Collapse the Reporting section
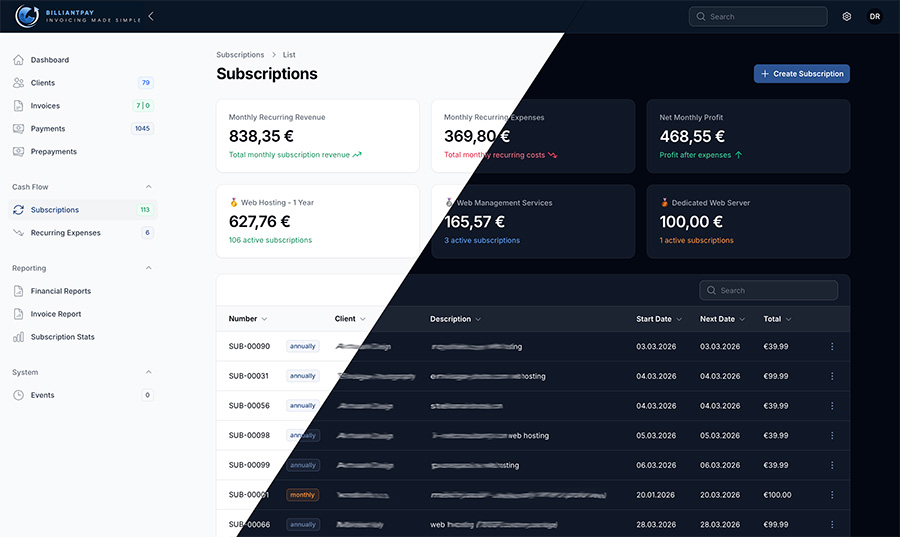Image resolution: width=900 pixels, height=537 pixels. click(149, 268)
